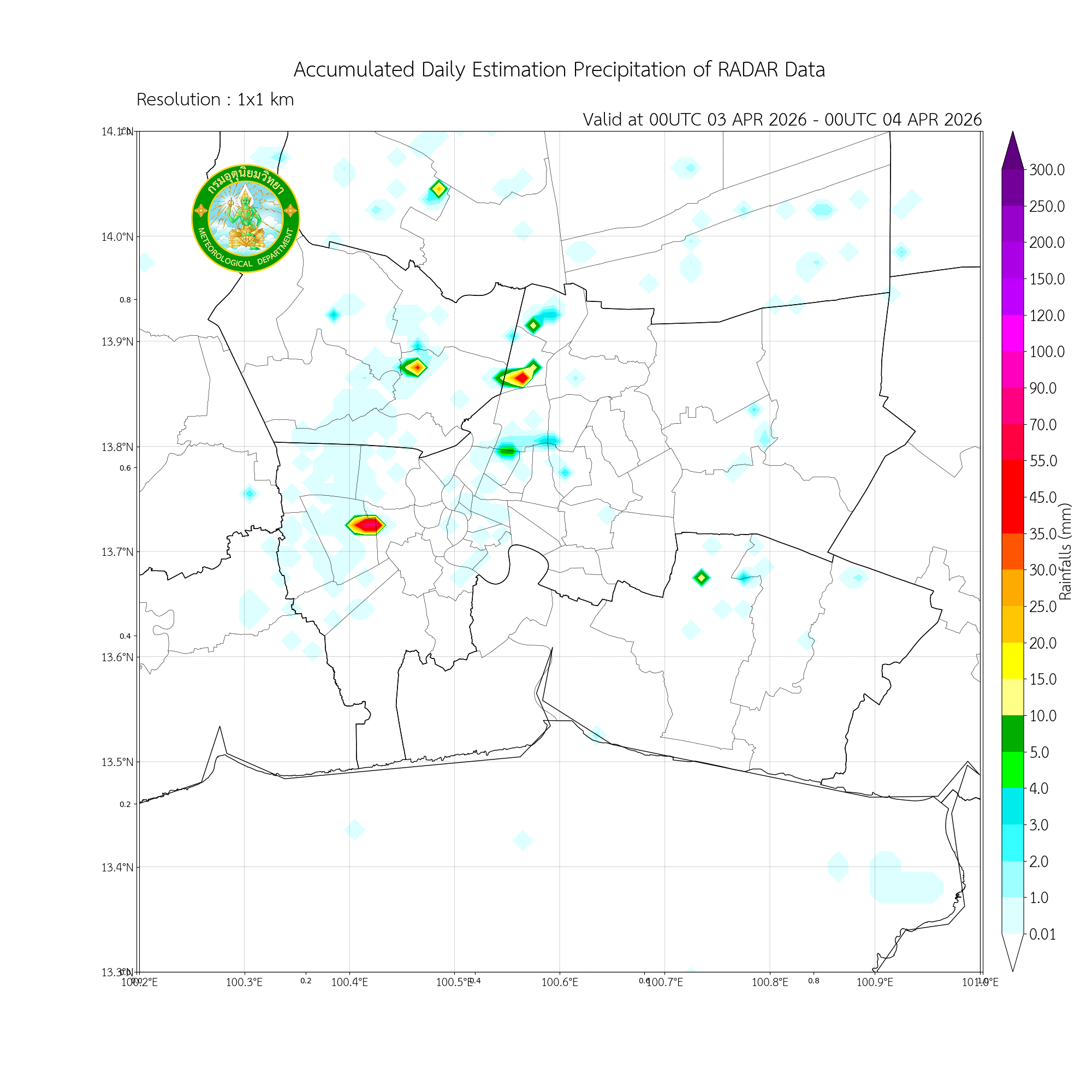Click the red rainfall cell near 100.4°E 13.7°N
The height and width of the screenshot is (1092, 1092).
[x=368, y=525]
